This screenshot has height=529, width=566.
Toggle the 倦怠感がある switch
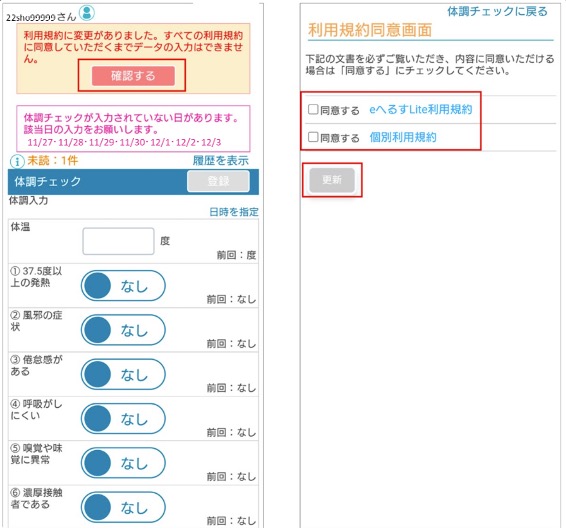[x=123, y=374]
